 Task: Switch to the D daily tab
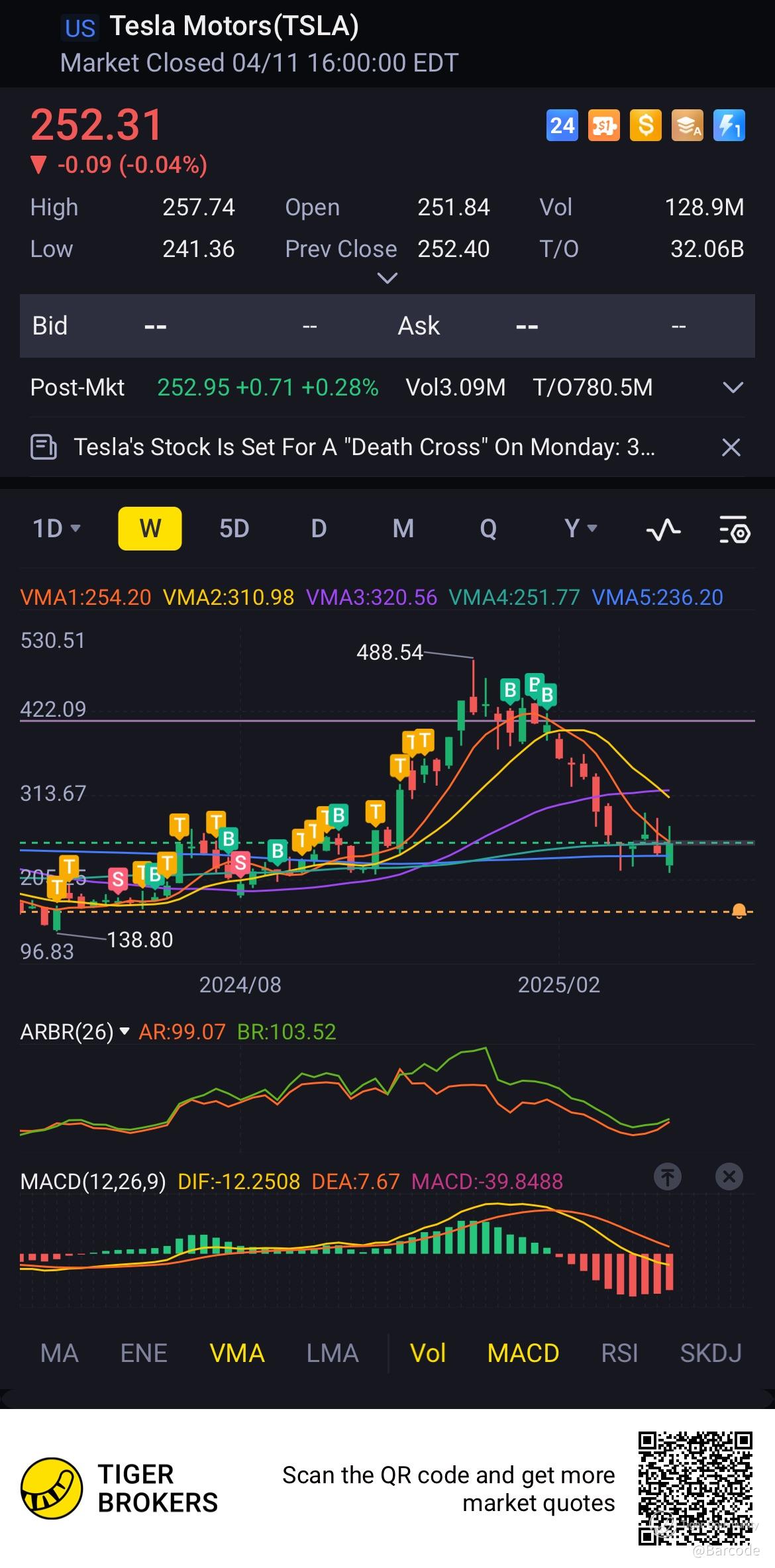[x=319, y=529]
